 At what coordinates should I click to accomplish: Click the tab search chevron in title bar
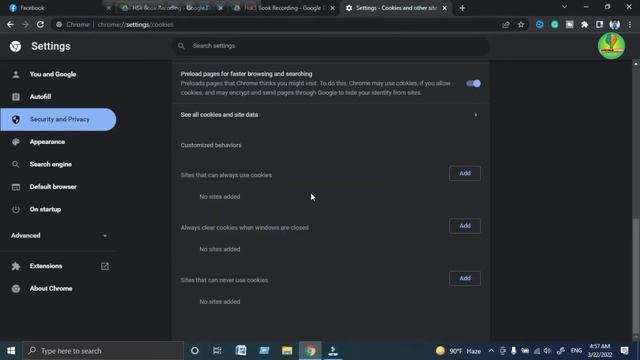pyautogui.click(x=564, y=7)
